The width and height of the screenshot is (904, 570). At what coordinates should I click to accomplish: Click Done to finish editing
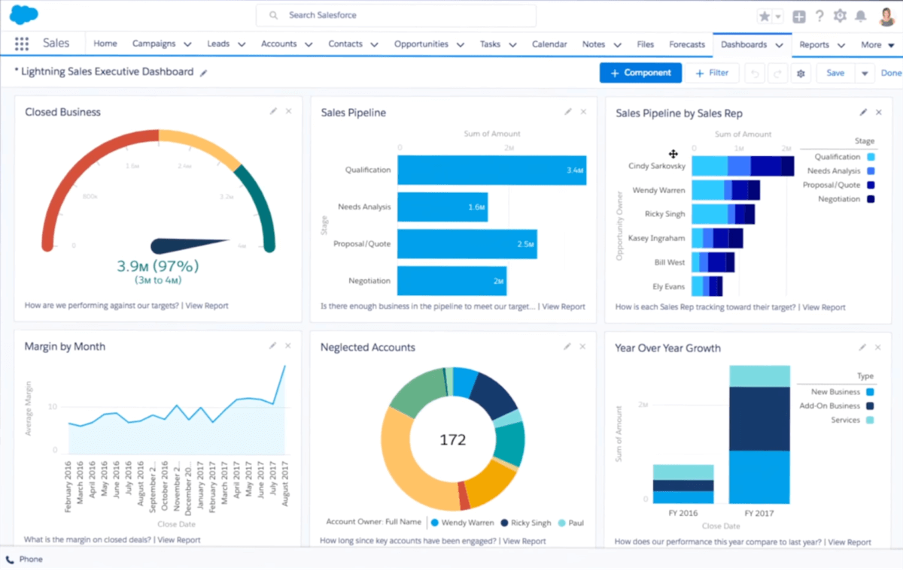coord(891,73)
